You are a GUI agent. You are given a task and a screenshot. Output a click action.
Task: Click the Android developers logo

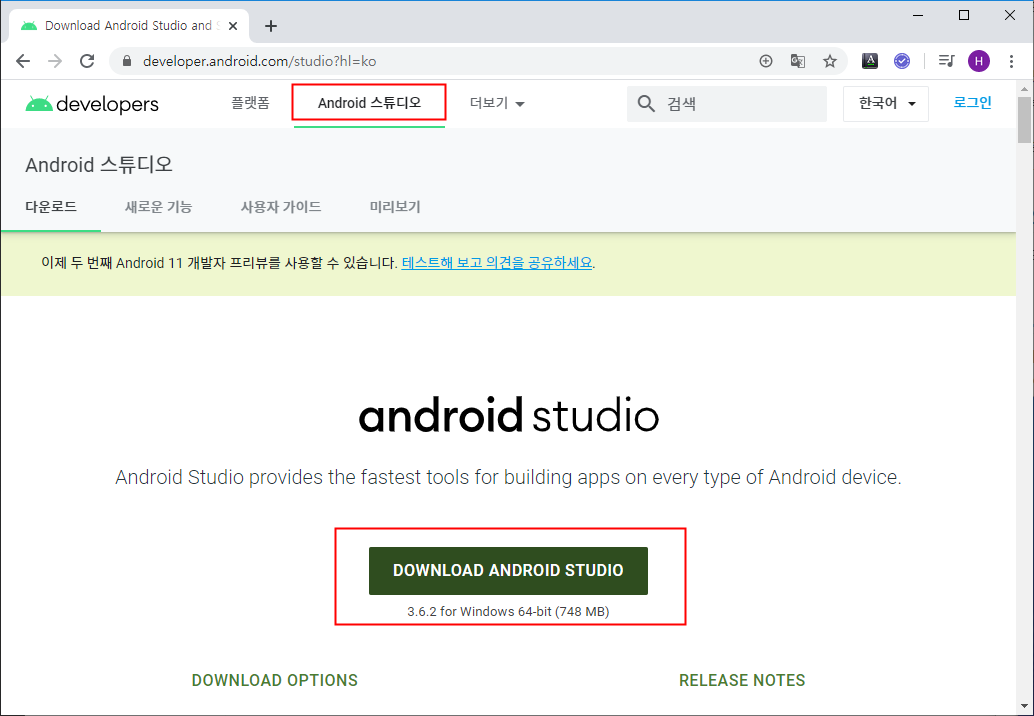92,104
